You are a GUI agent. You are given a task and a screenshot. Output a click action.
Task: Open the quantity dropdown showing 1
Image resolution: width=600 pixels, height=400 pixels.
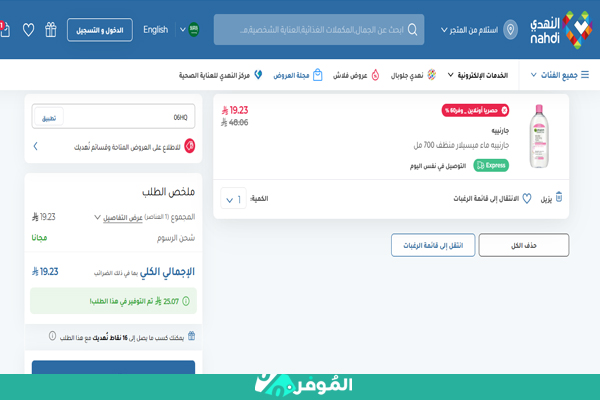point(233,199)
